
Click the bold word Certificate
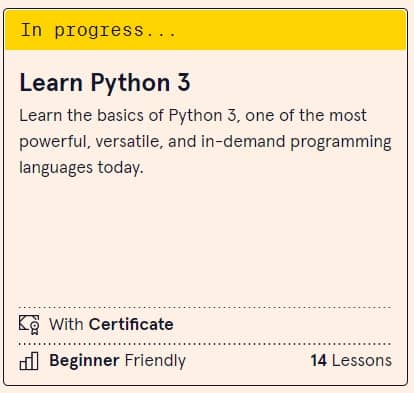[131, 324]
